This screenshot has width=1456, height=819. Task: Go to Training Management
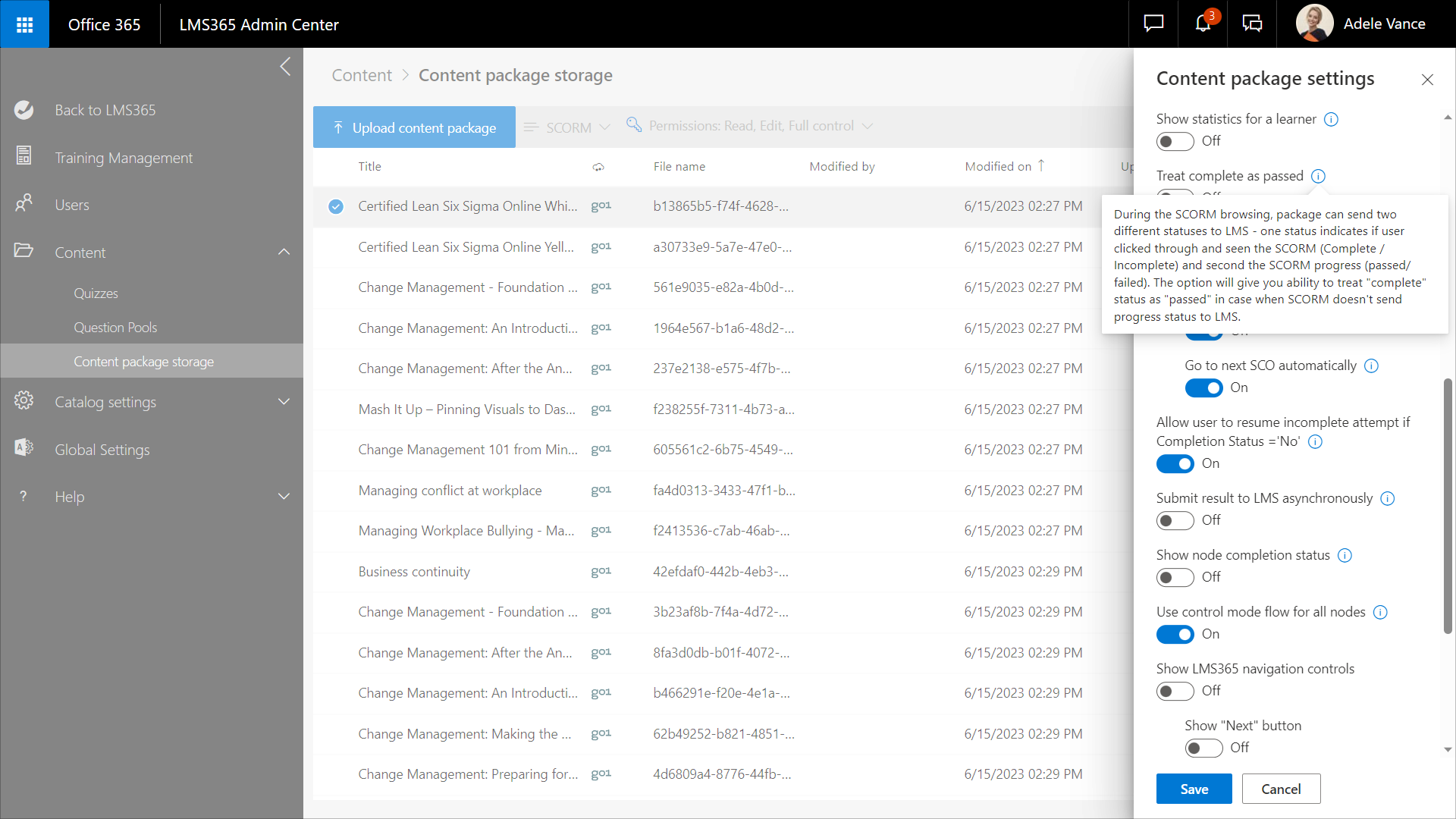click(124, 158)
